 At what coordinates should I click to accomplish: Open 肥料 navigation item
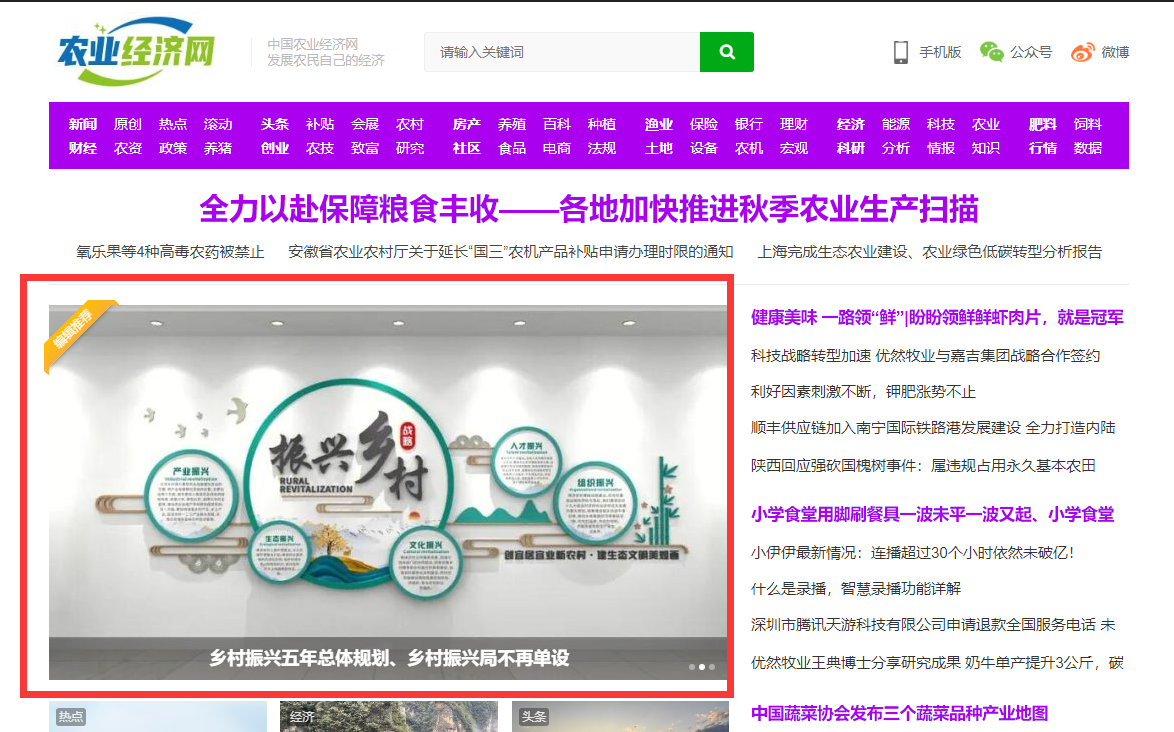[1043, 124]
